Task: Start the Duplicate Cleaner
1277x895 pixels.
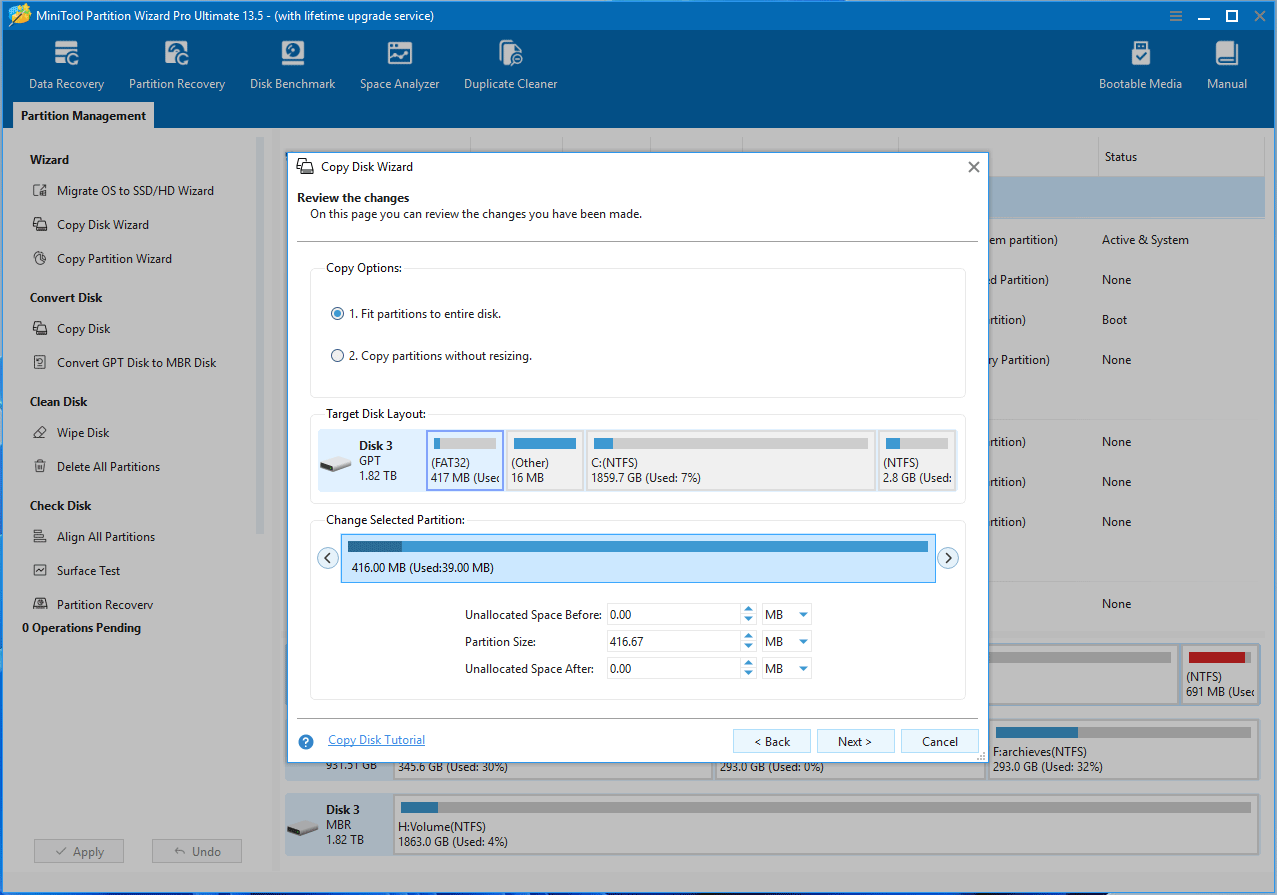Action: (x=510, y=63)
